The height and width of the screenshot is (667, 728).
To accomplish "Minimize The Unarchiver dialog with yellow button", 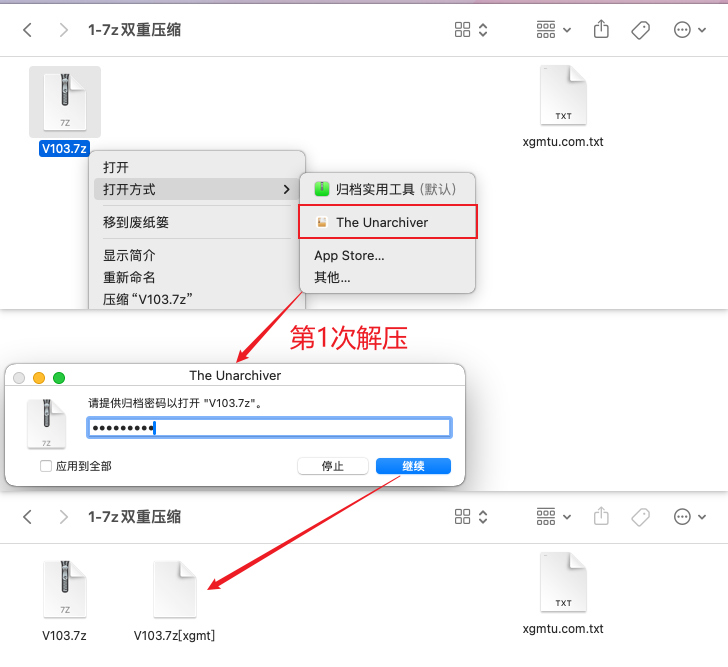I will [39, 378].
